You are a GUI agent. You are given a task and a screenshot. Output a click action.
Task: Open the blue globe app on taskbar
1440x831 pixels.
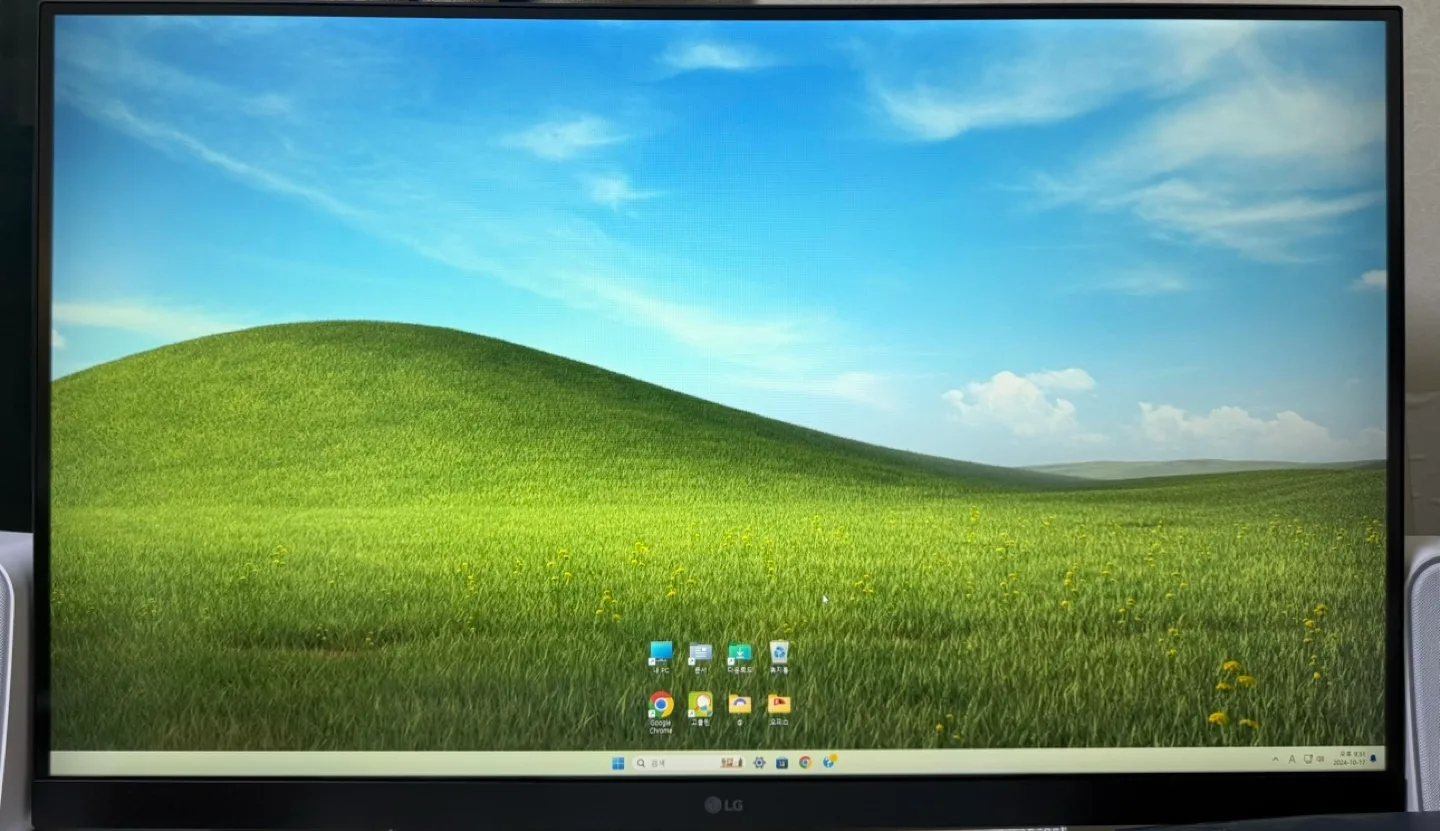point(829,762)
